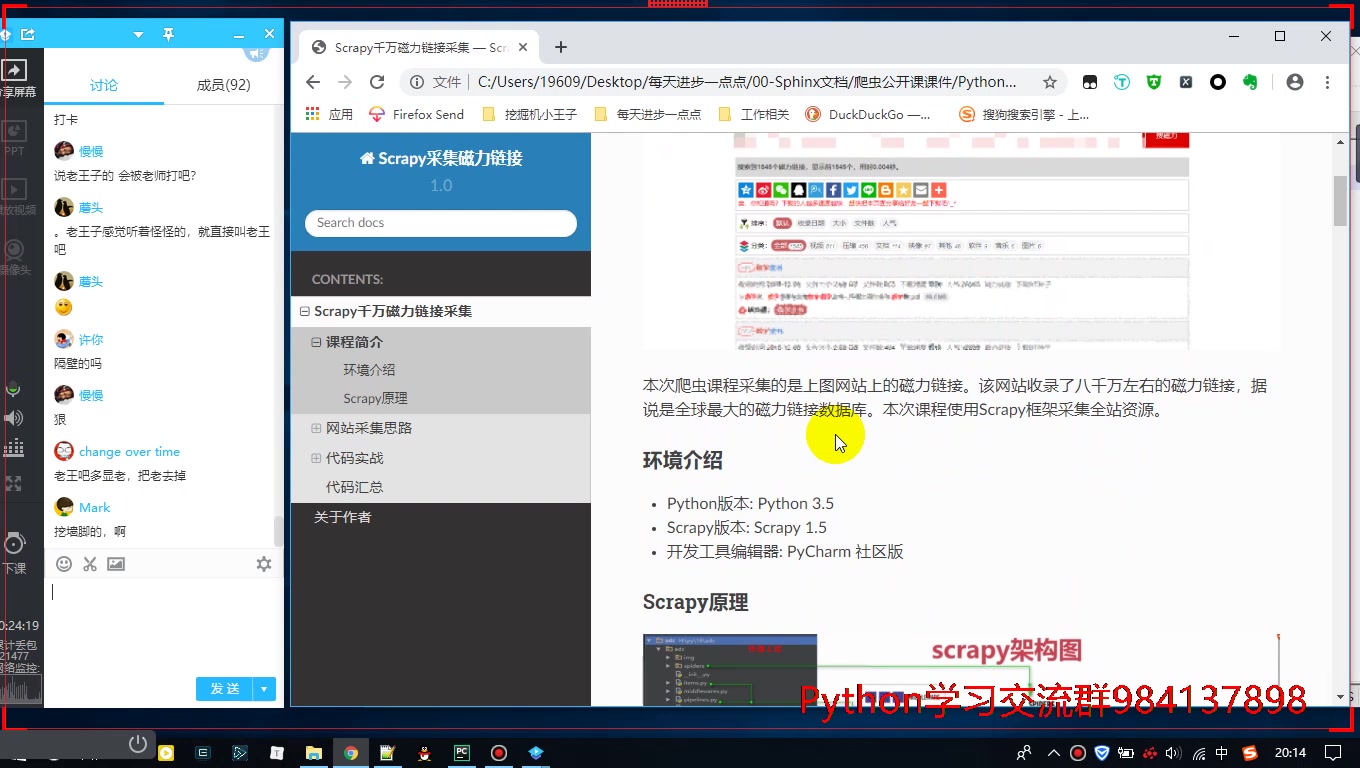Open chat settings gear icon

point(264,564)
